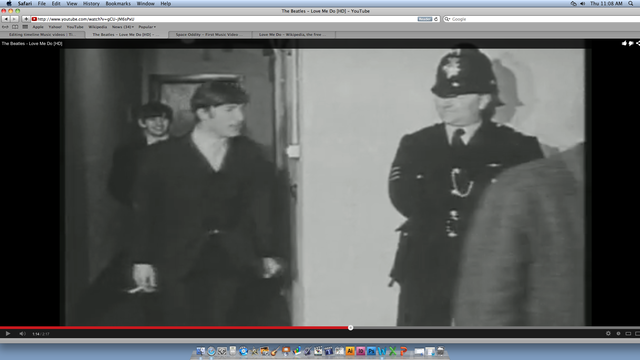
Task: Launch Keynote podium icon in Dock
Action: click(x=286, y=351)
